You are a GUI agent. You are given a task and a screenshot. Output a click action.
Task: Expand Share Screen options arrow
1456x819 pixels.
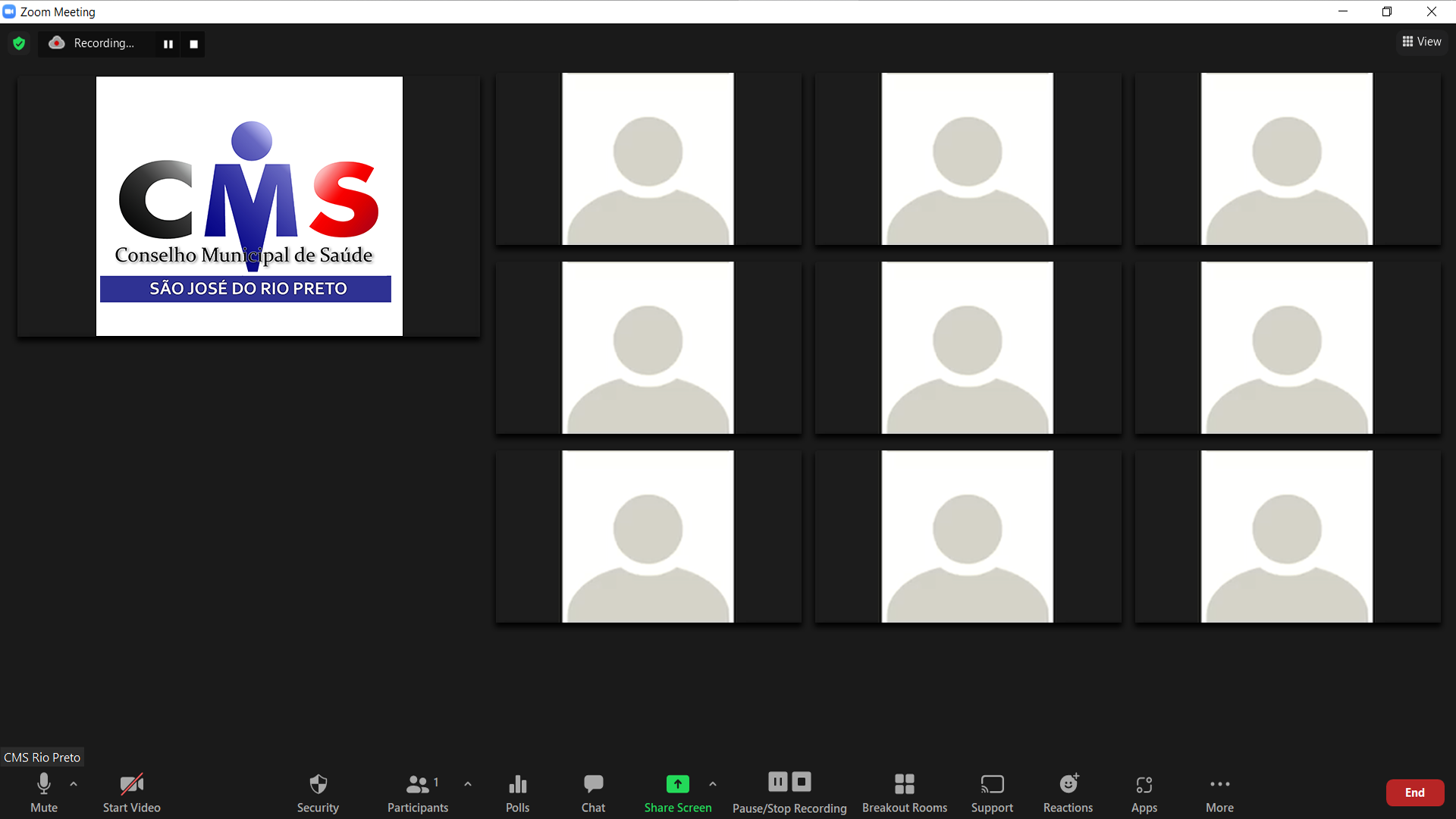click(713, 784)
